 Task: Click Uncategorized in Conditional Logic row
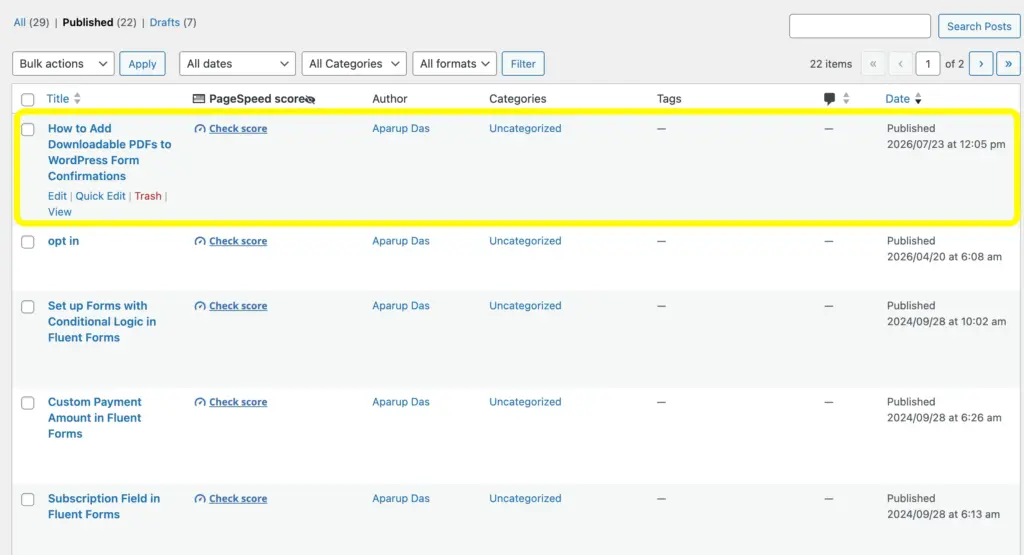pyautogui.click(x=525, y=306)
